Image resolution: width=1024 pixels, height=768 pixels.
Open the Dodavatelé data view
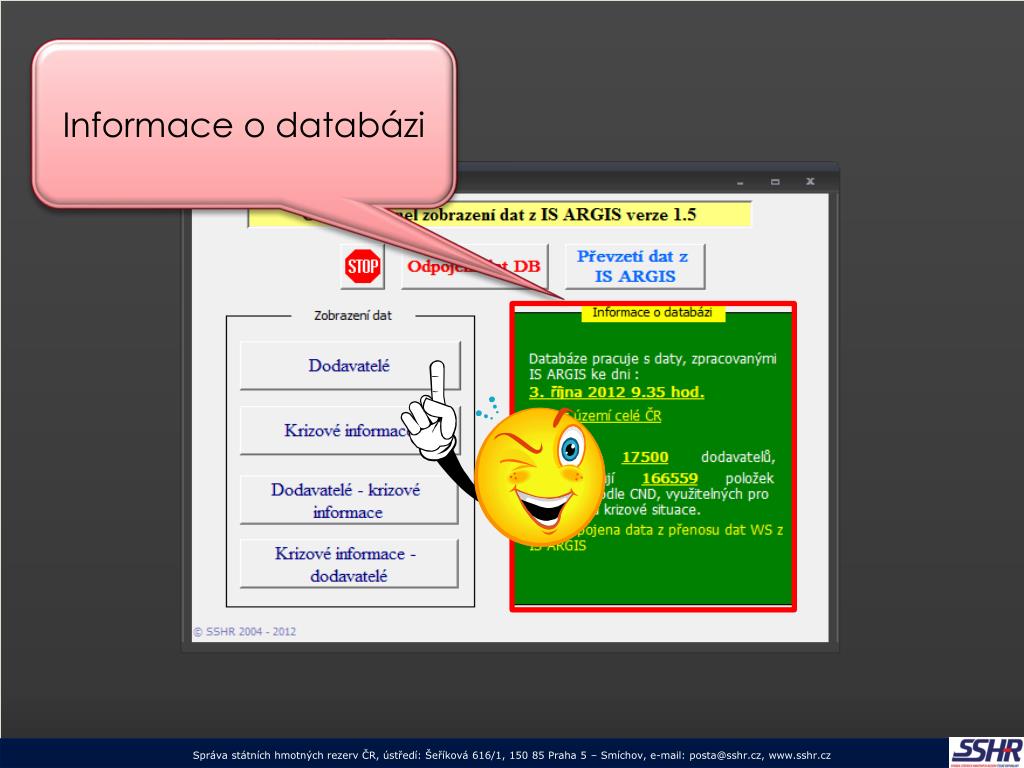350,366
